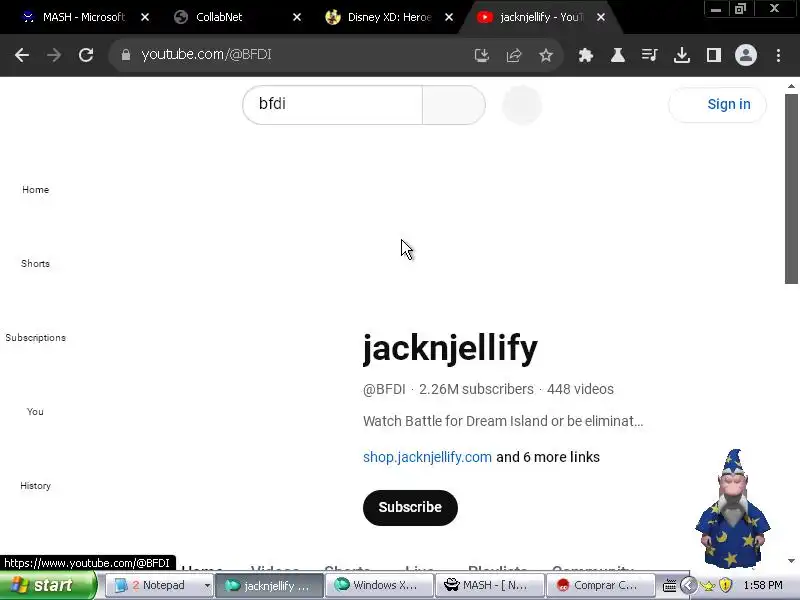
Task: Close the MASH - Microsoft tab
Action: (145, 17)
